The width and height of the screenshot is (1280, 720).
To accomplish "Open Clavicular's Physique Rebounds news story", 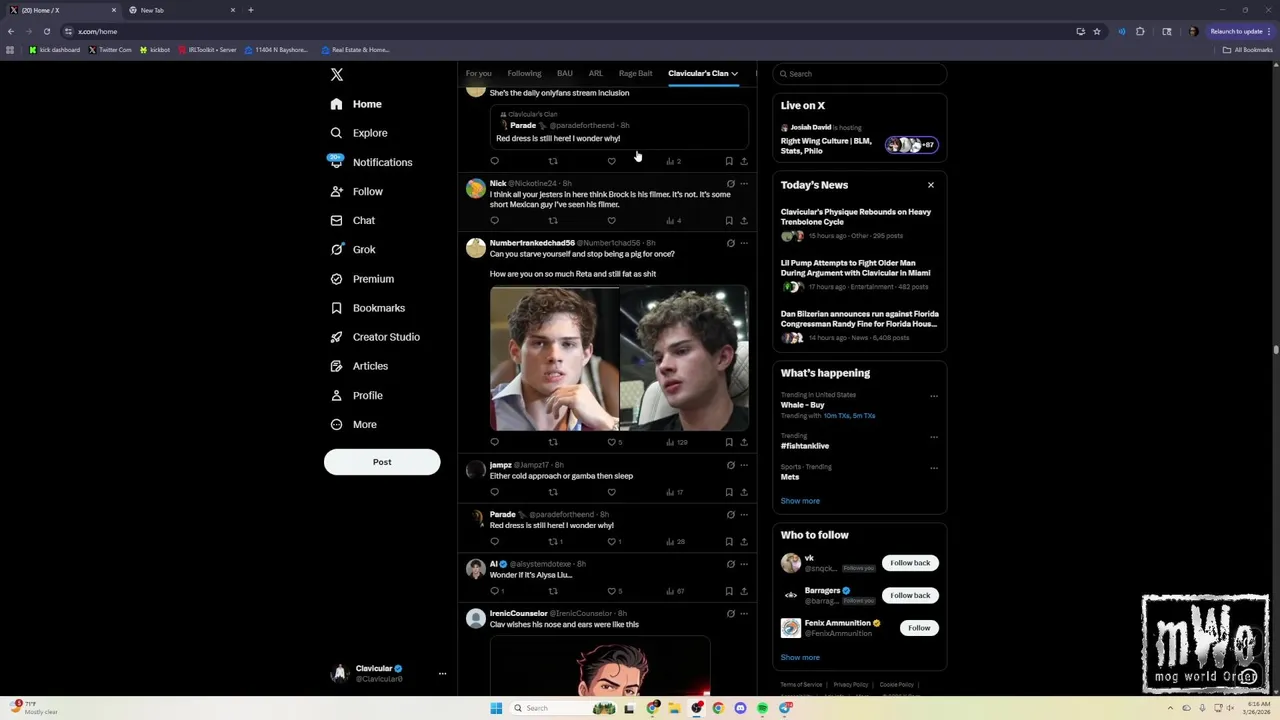I will click(857, 216).
